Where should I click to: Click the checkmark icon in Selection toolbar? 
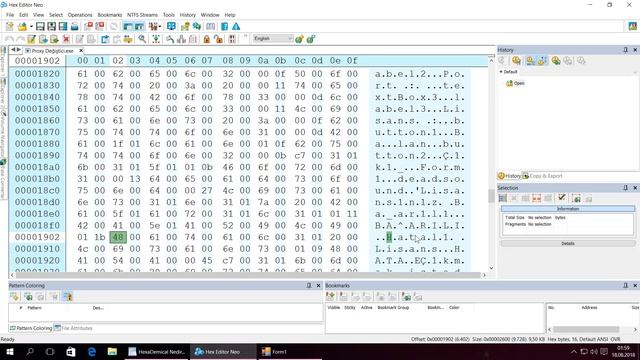pos(562,198)
